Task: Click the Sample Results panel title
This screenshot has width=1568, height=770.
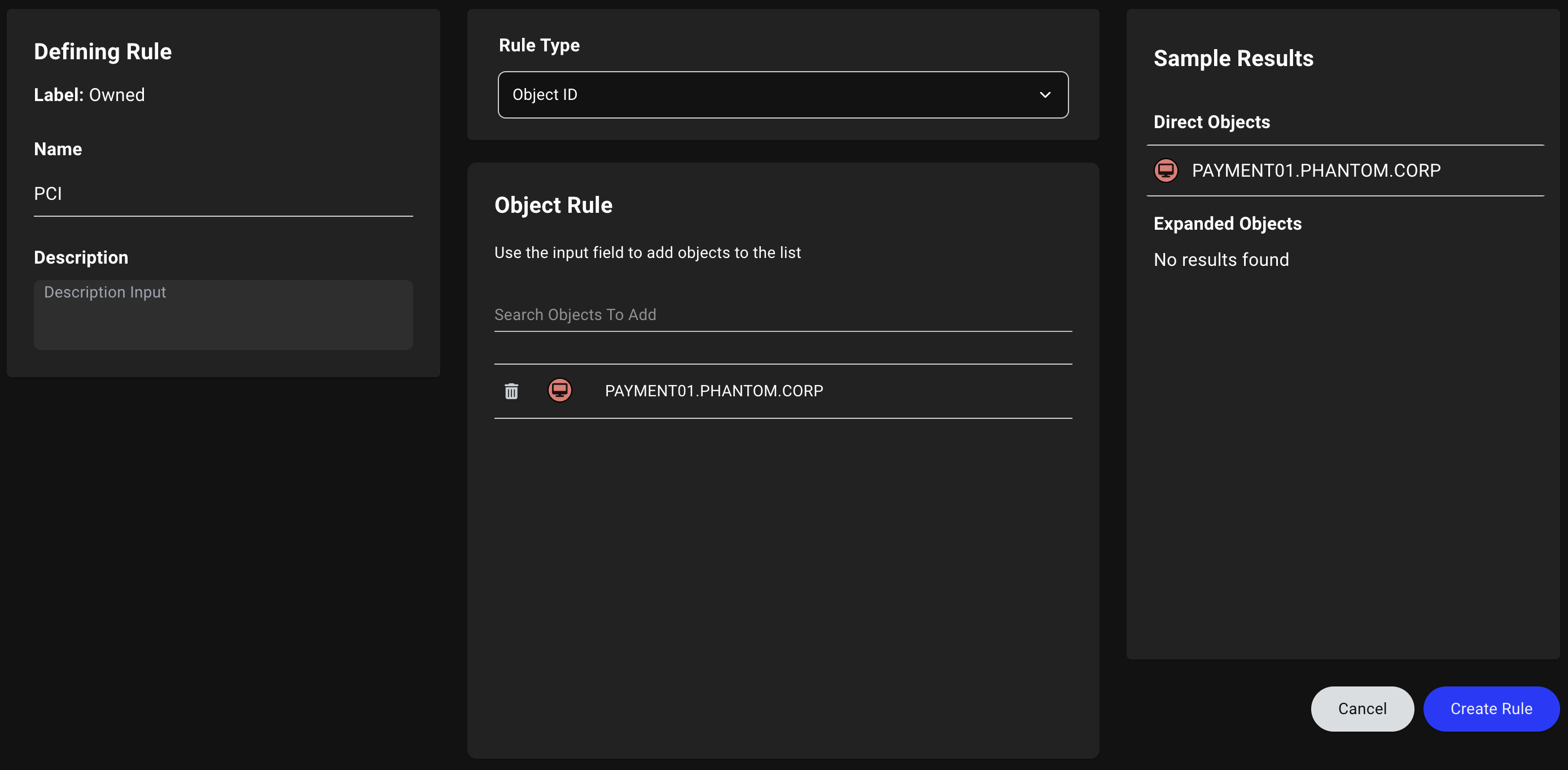Action: [1233, 59]
